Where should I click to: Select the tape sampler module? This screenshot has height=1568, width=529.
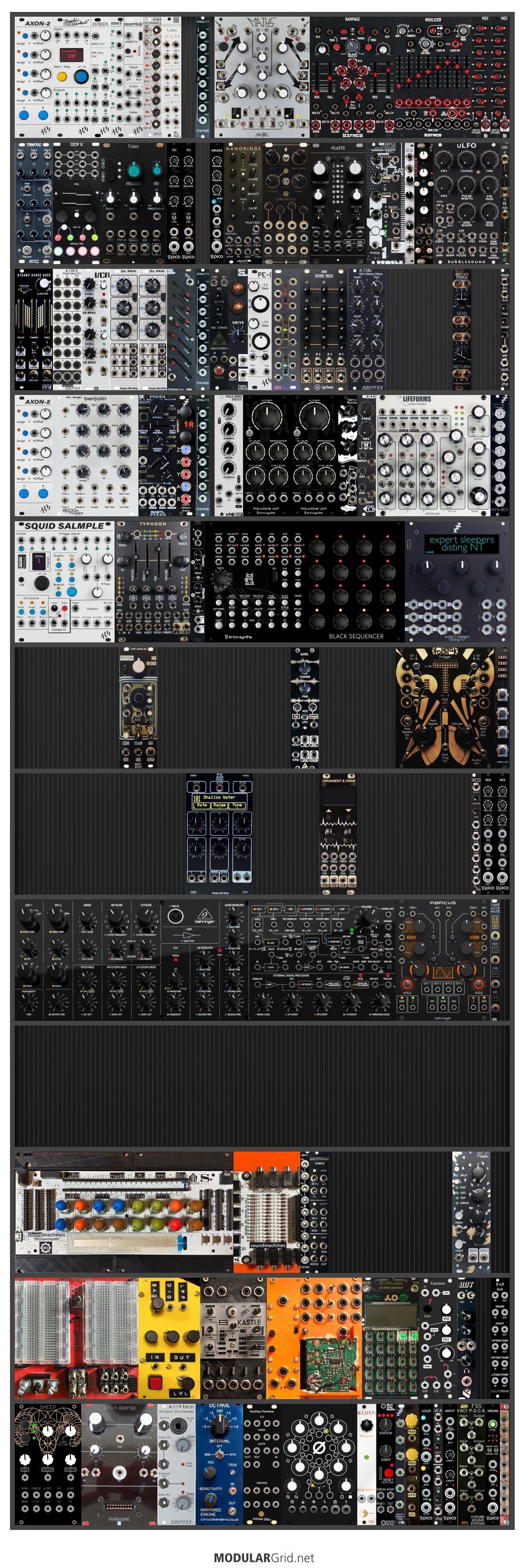point(138,707)
